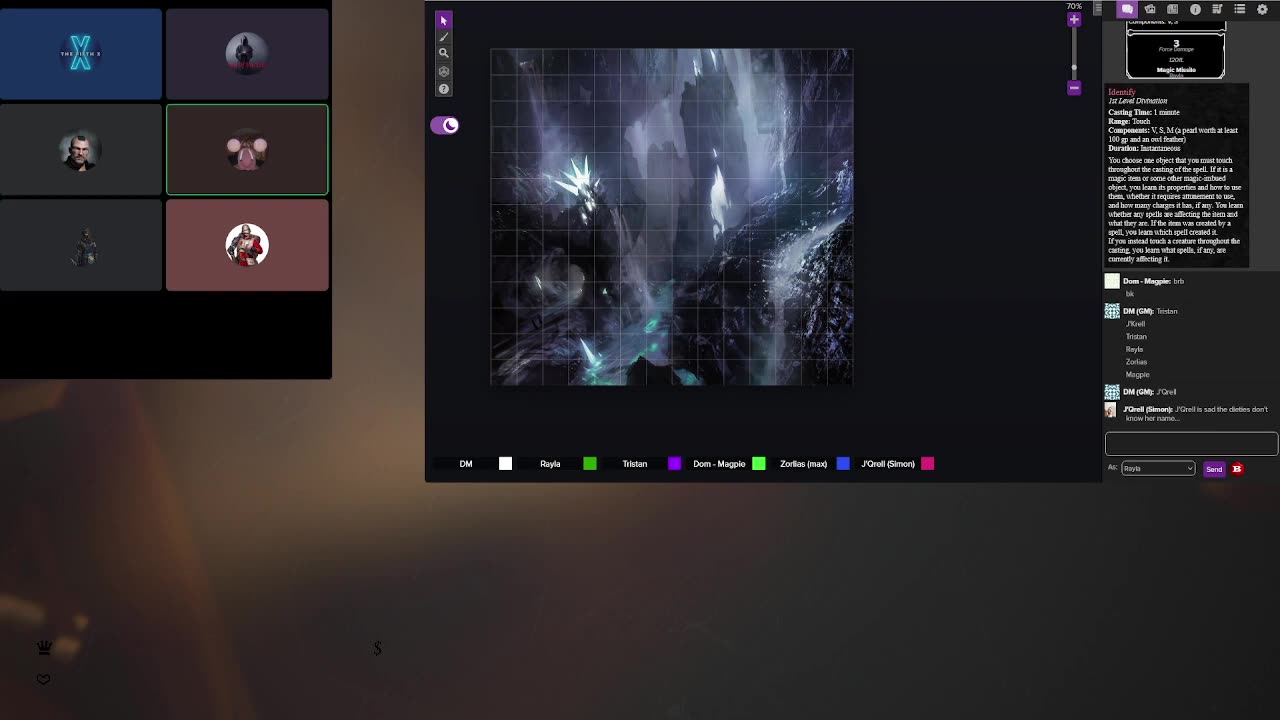Click Zorlias (max) blue color swatch
Image resolution: width=1280 pixels, height=720 pixels.
tap(843, 464)
